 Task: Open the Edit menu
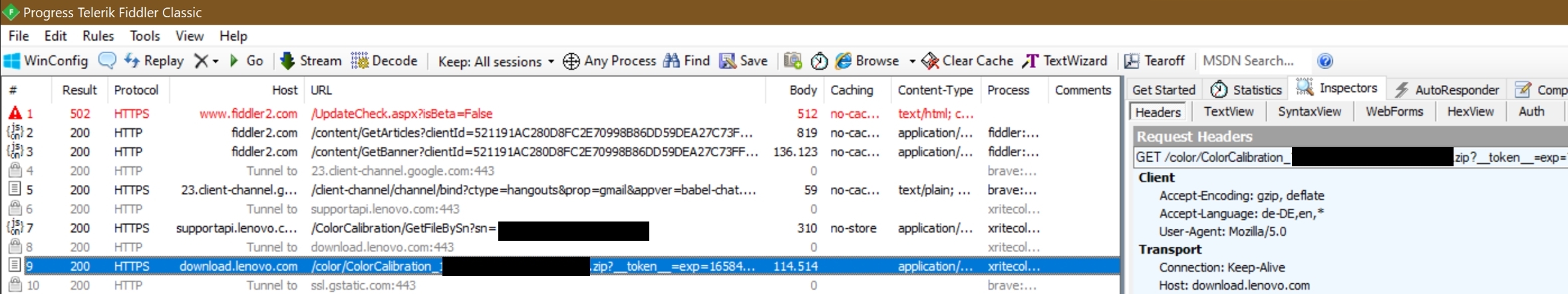tap(56, 36)
